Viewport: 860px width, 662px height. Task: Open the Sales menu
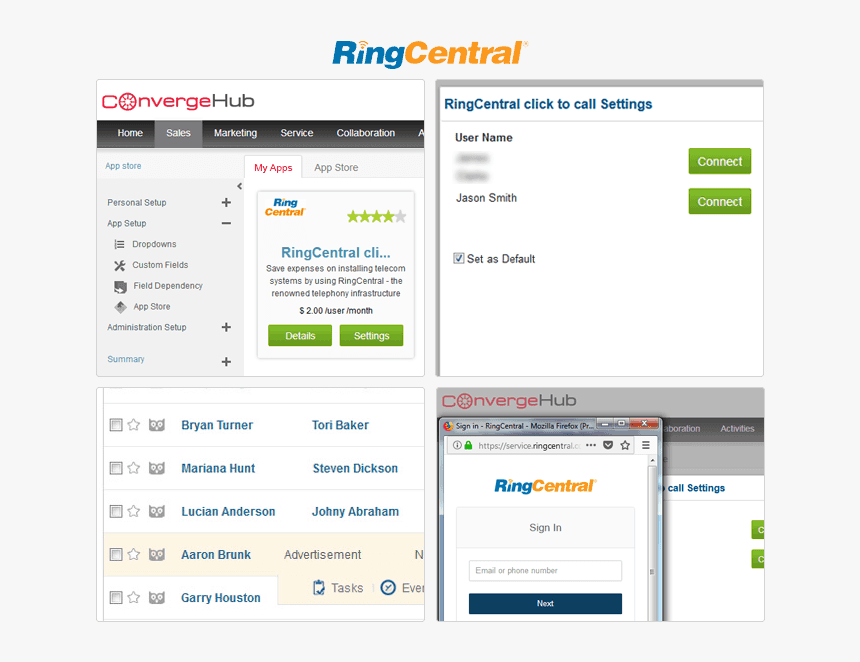[x=178, y=133]
